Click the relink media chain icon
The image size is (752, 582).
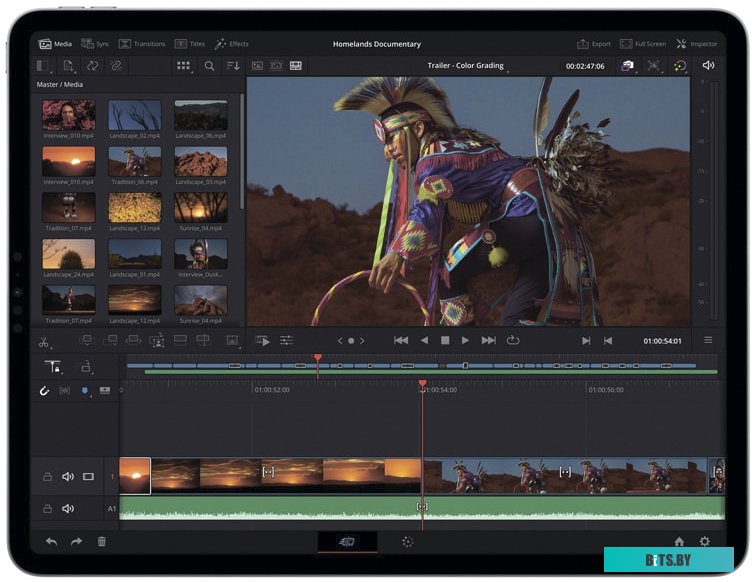click(116, 66)
